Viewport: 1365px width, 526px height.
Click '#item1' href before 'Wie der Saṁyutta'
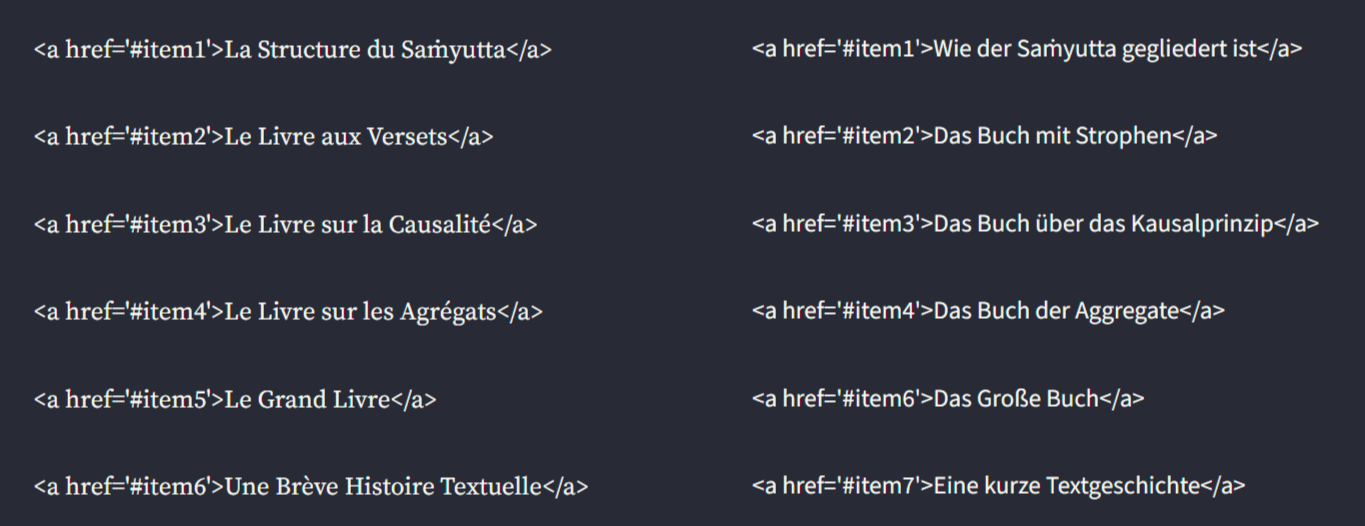(x=879, y=49)
